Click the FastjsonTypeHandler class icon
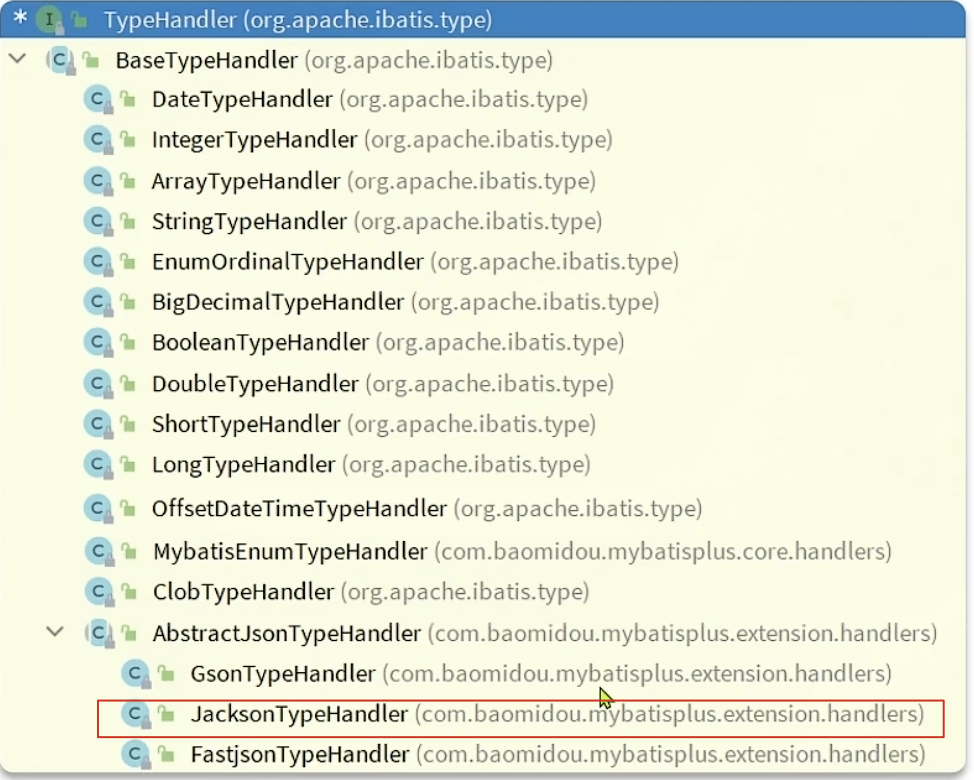974x780 pixels. tap(136, 755)
